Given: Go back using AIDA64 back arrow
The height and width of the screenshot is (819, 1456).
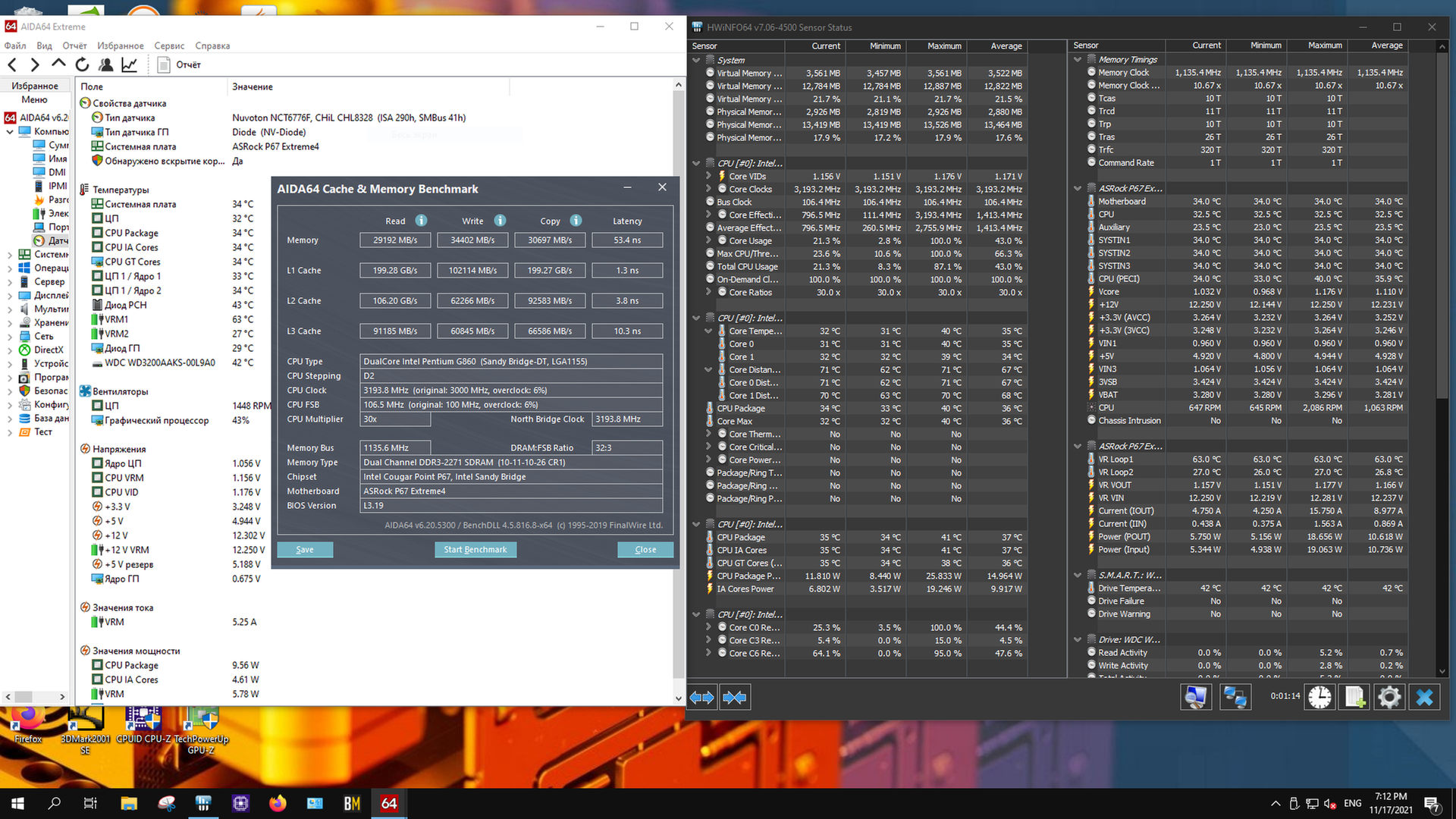Looking at the screenshot, I should coord(12,65).
